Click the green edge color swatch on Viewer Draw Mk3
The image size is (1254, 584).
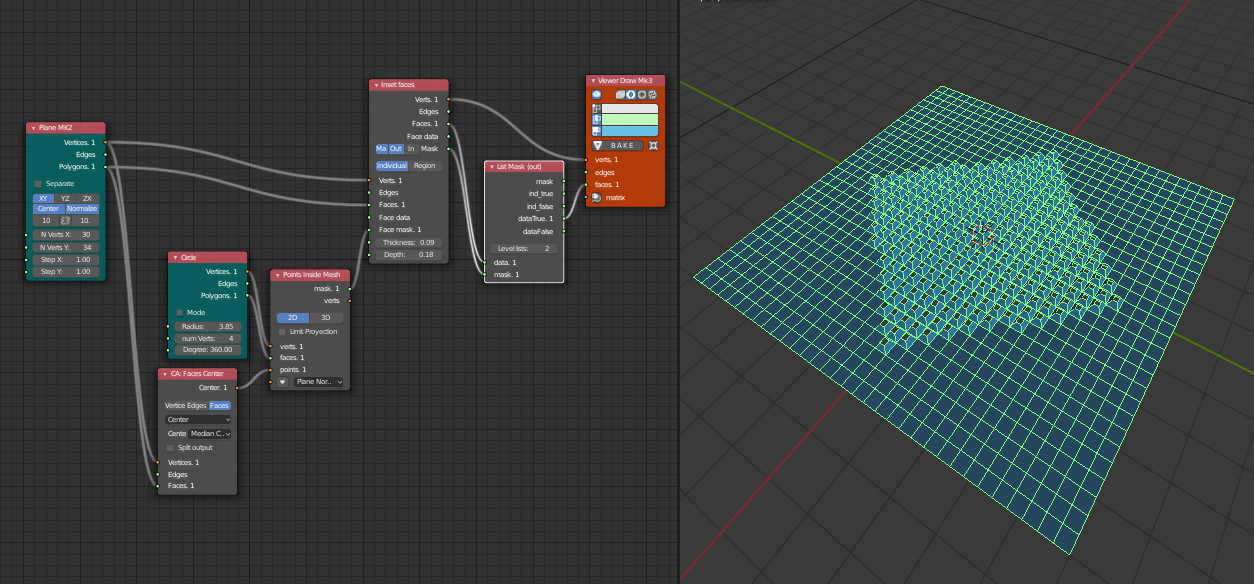629,120
